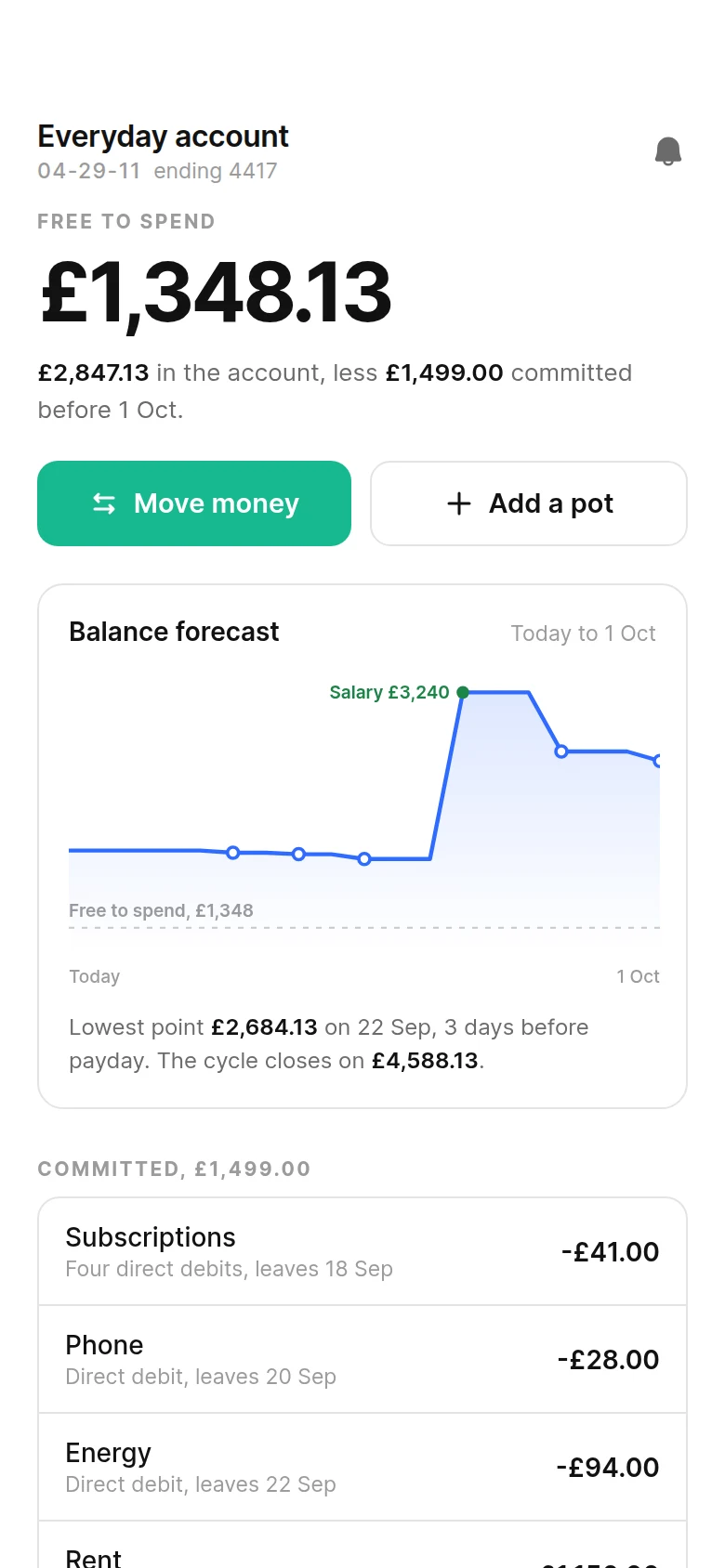Tap the transfer arrows icon on Move money
Screen dimensions: 725x1568
click(x=104, y=503)
